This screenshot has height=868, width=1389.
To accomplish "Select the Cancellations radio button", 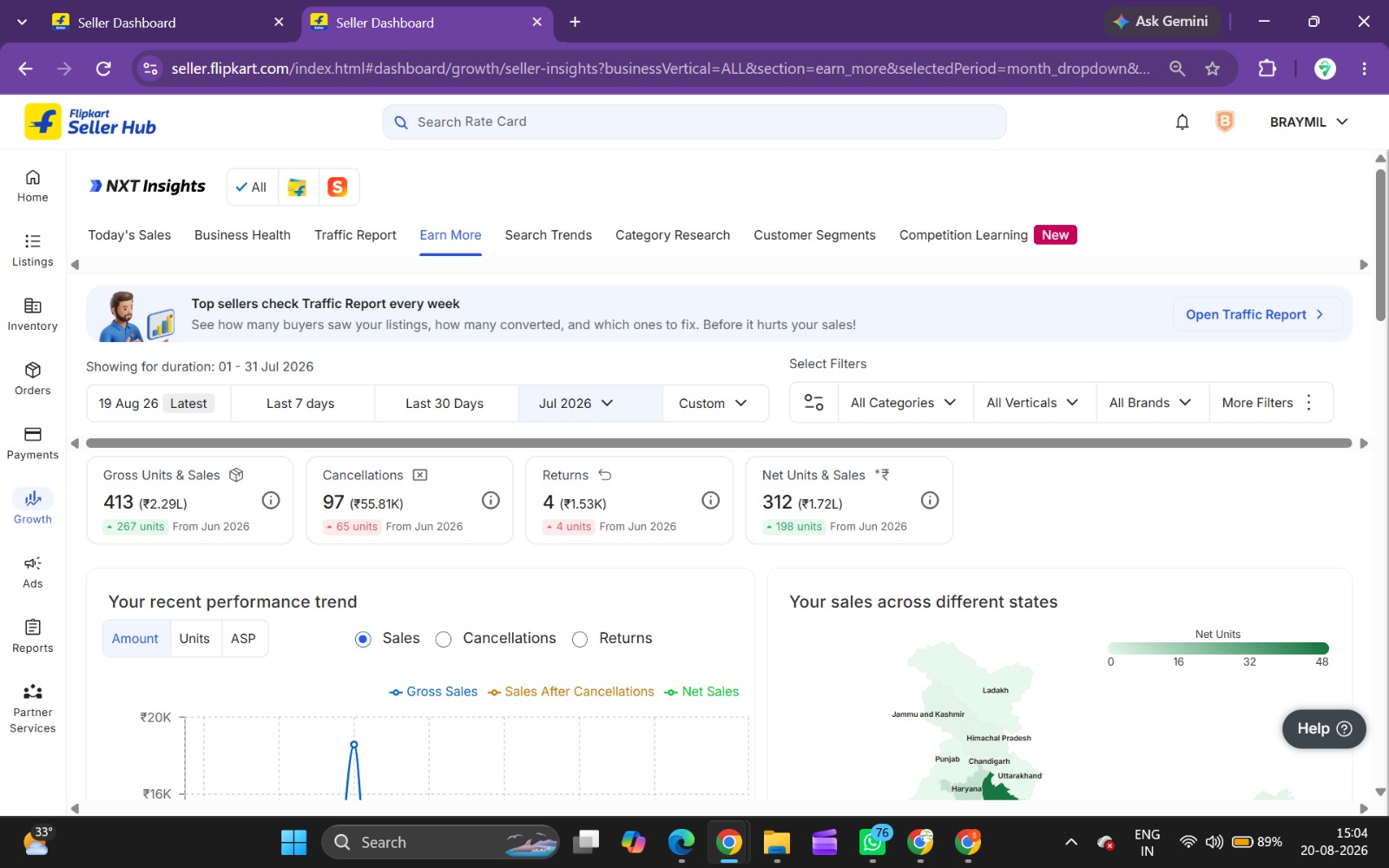I will 444,639.
